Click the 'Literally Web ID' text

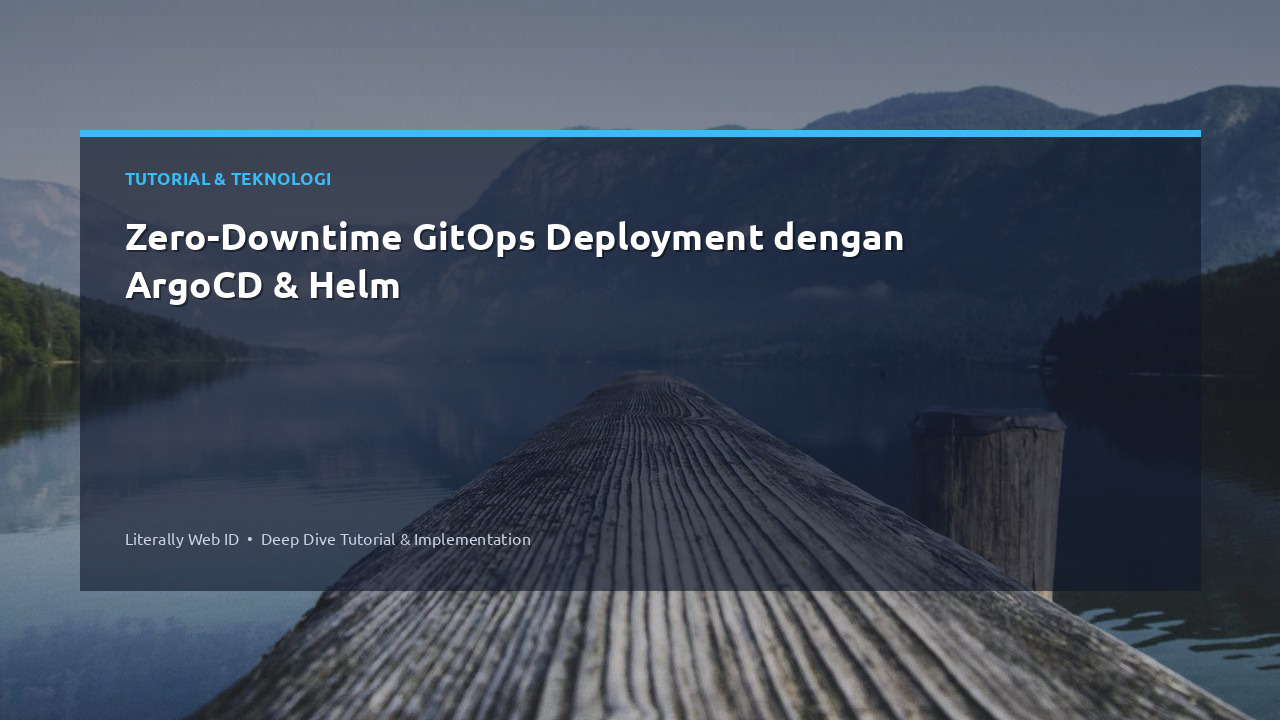pyautogui.click(x=182, y=539)
